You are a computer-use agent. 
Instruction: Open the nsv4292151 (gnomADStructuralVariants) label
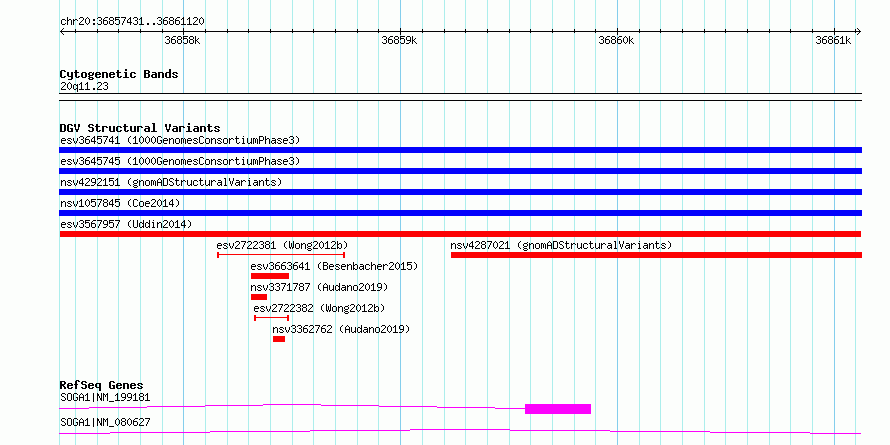(x=171, y=182)
